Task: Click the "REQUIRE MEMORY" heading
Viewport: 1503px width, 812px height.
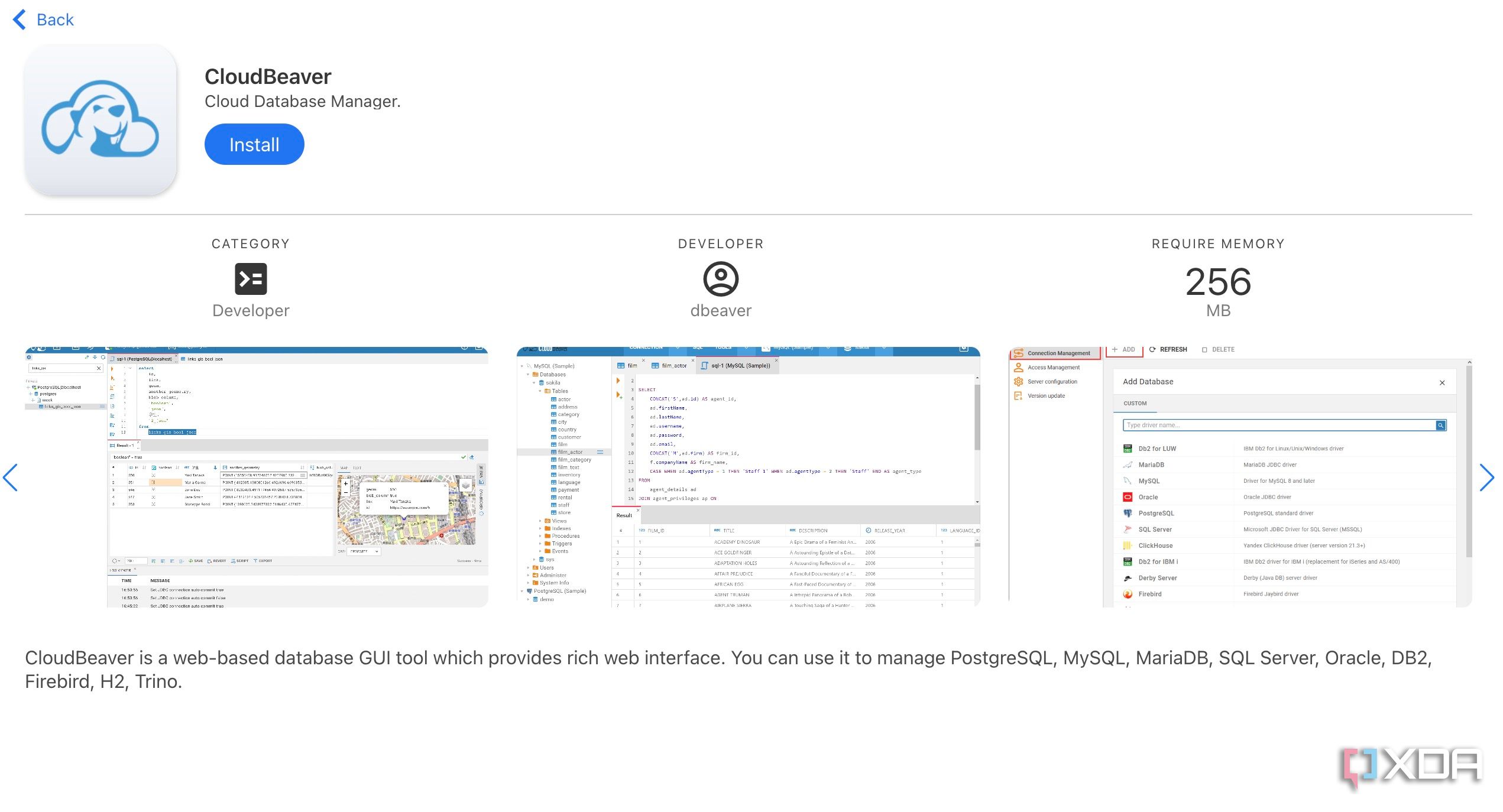Action: tap(1218, 244)
